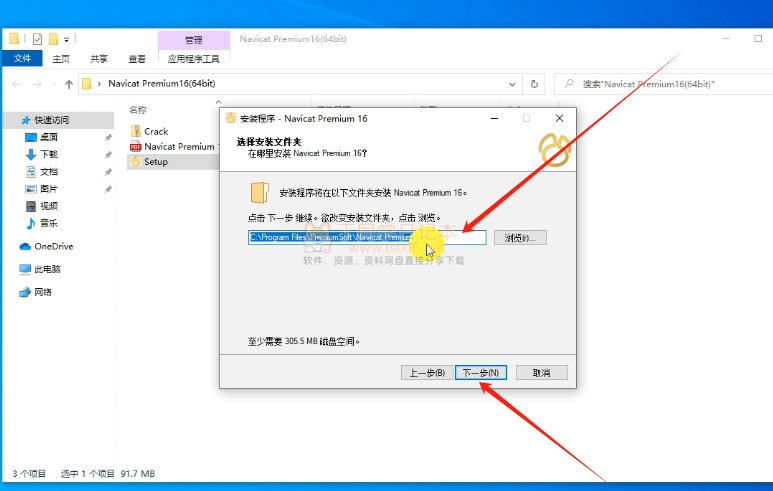Click the install path input field

(367, 238)
